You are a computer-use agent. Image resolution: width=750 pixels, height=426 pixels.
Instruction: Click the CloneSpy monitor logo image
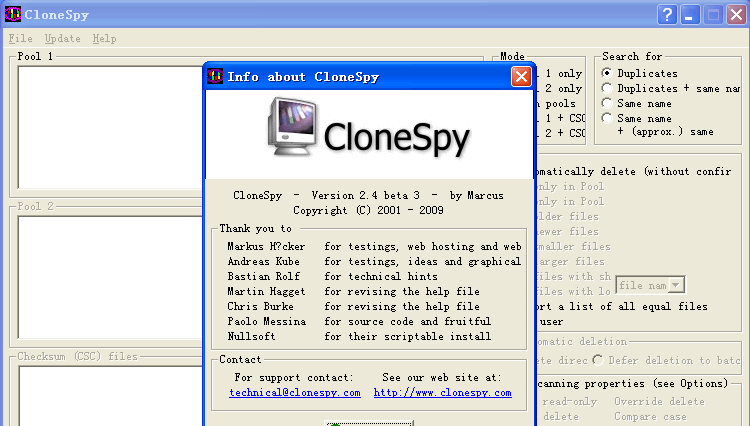pos(292,126)
